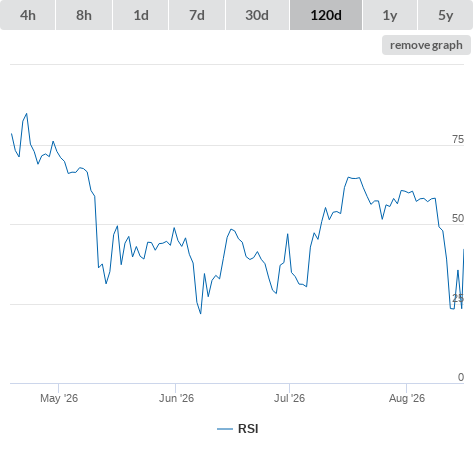Click the blue RSI legend line marker
Image resolution: width=474 pixels, height=455 pixels.
[x=225, y=429]
